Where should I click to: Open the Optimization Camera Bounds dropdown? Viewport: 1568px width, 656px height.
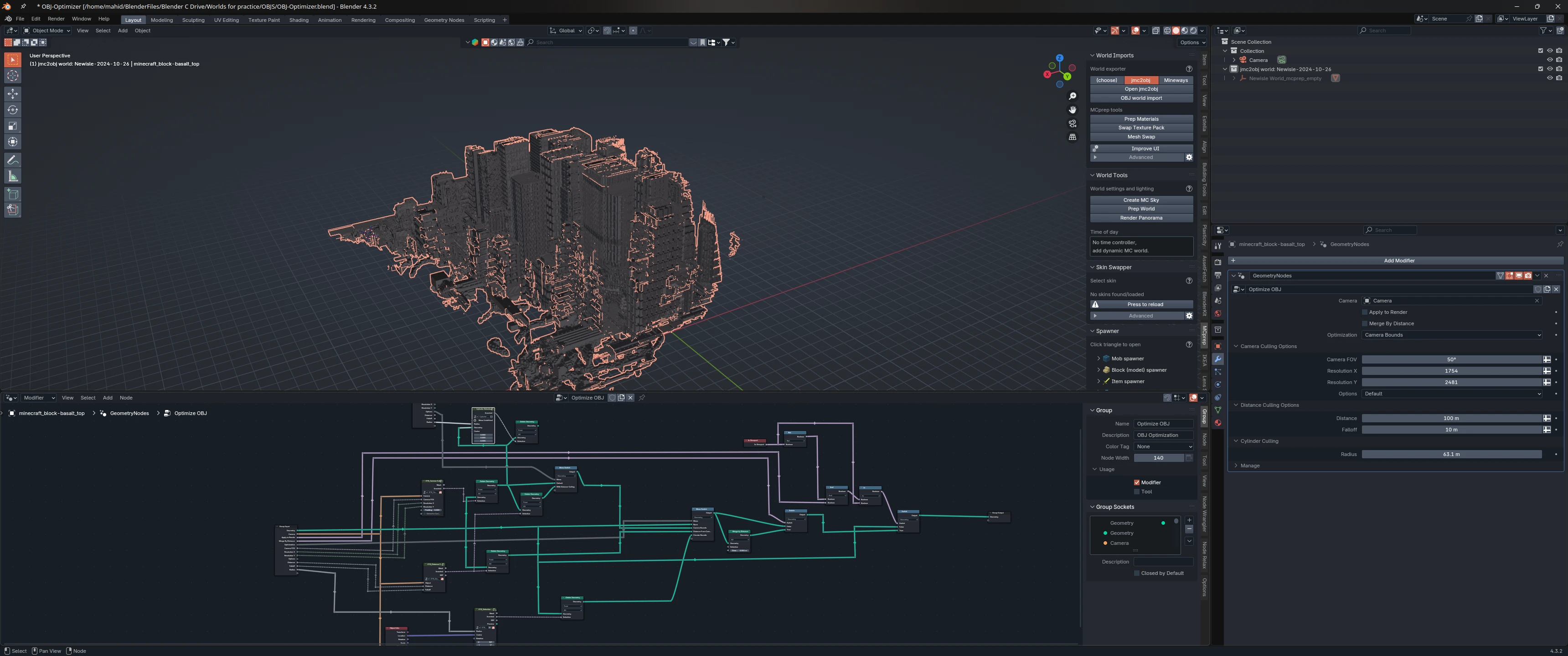(x=1452, y=335)
